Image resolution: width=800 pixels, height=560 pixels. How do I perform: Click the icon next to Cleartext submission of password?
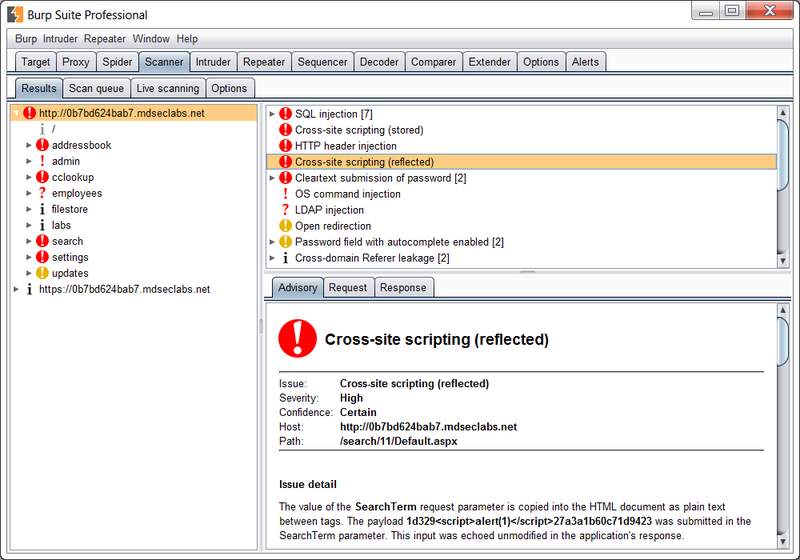click(x=286, y=178)
